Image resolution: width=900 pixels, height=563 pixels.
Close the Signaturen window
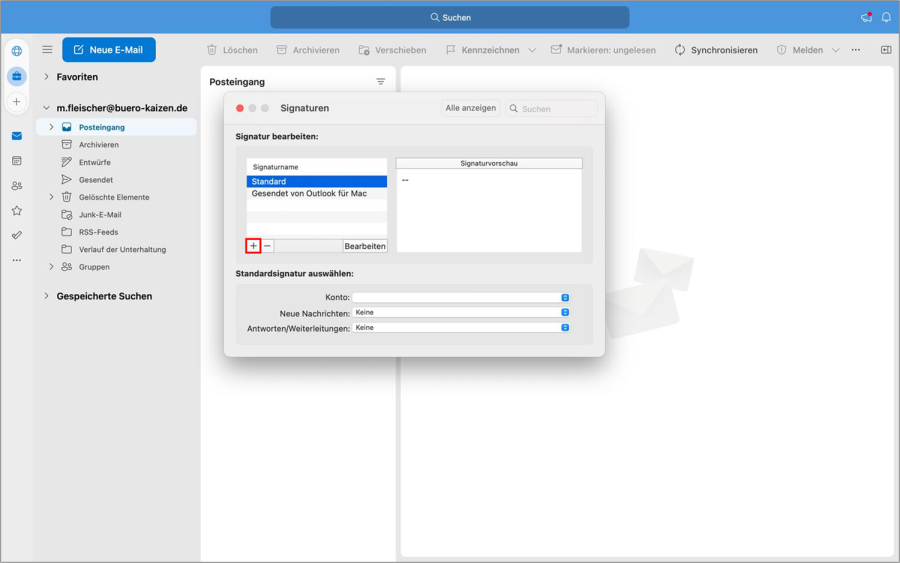coord(240,108)
